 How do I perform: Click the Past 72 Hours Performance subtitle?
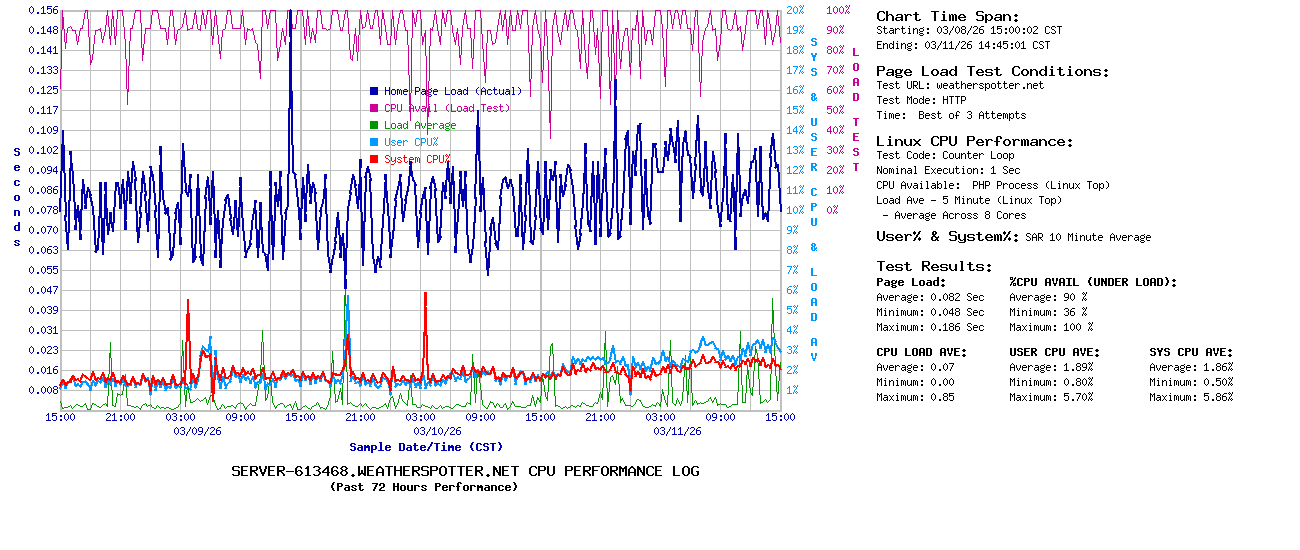coord(424,487)
